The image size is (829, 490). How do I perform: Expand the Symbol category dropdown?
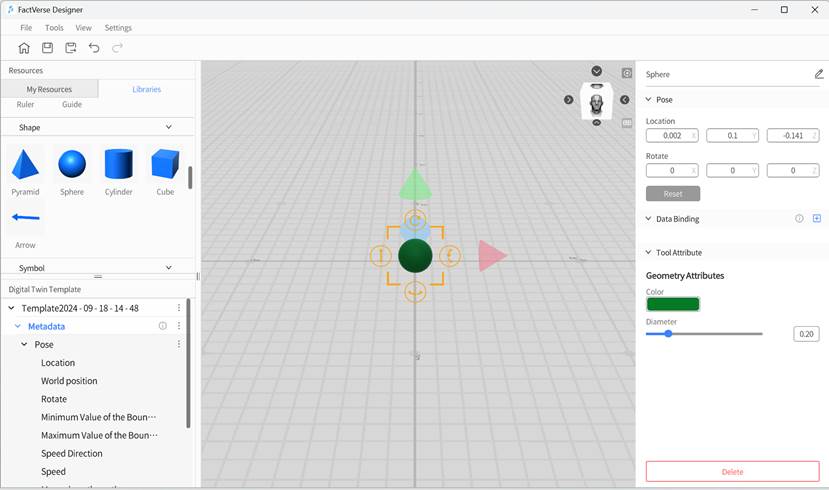(169, 267)
